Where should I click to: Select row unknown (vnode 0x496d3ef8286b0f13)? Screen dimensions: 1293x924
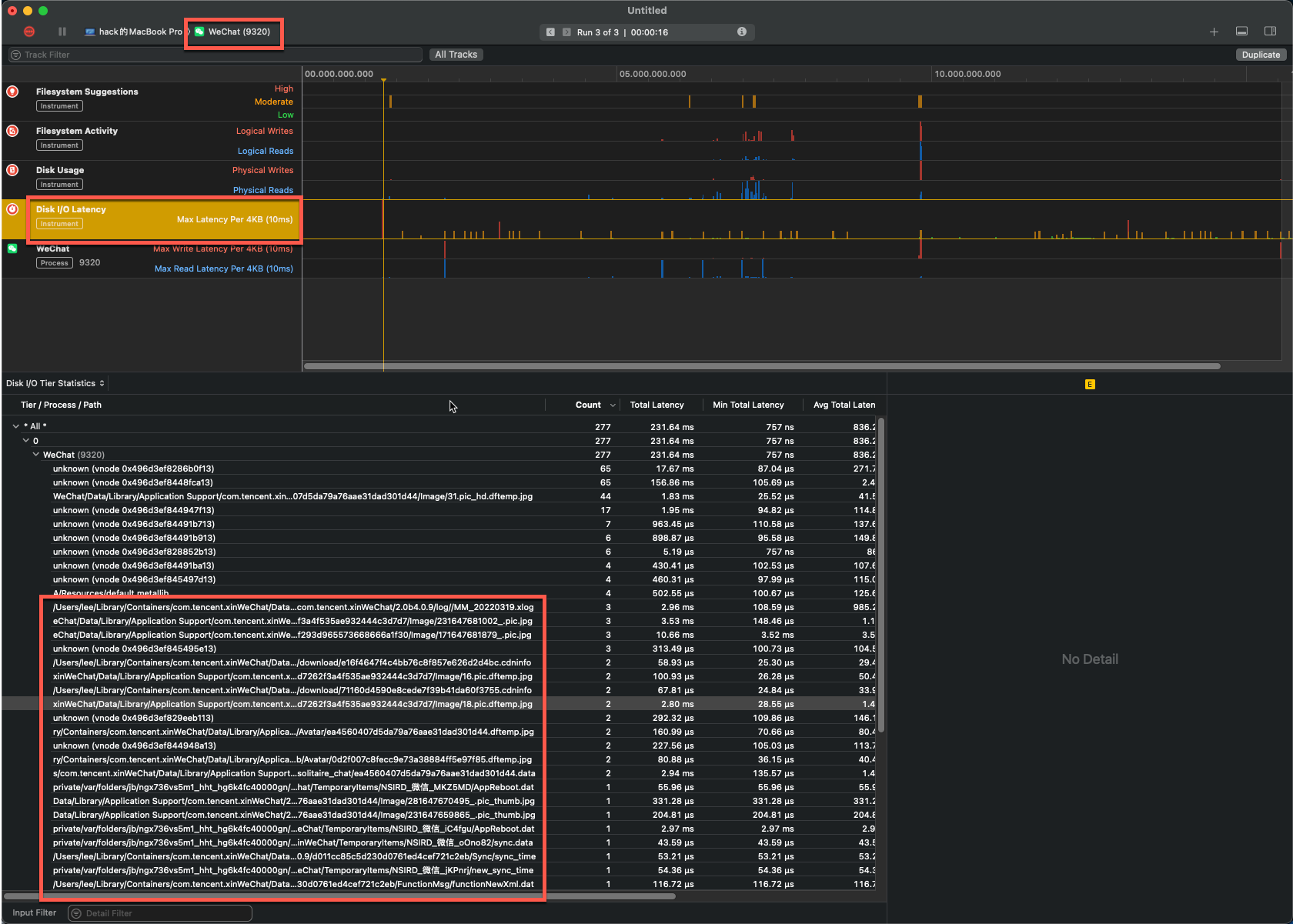click(440, 469)
